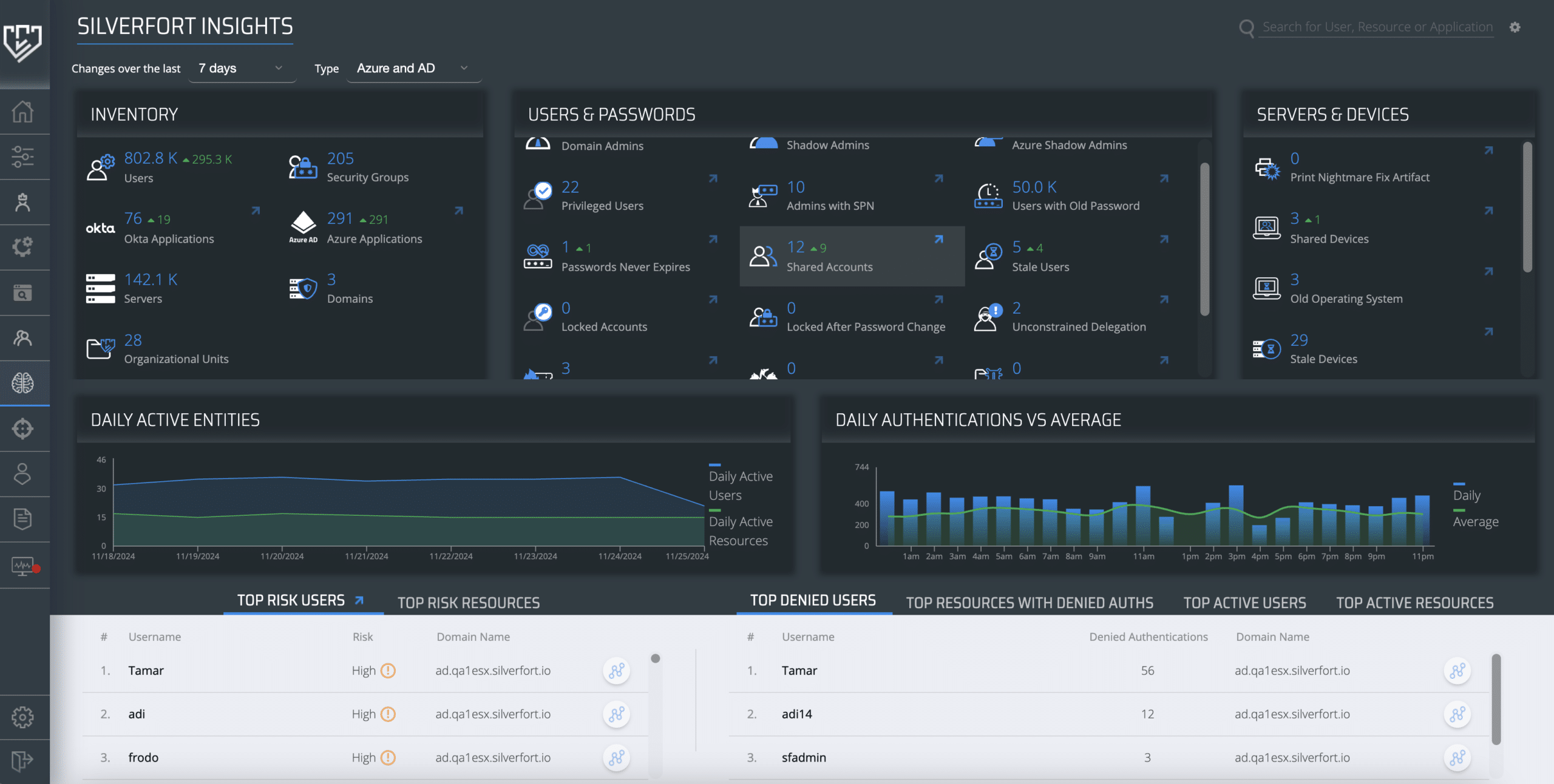Click the 142.1 K Servers count

point(151,280)
